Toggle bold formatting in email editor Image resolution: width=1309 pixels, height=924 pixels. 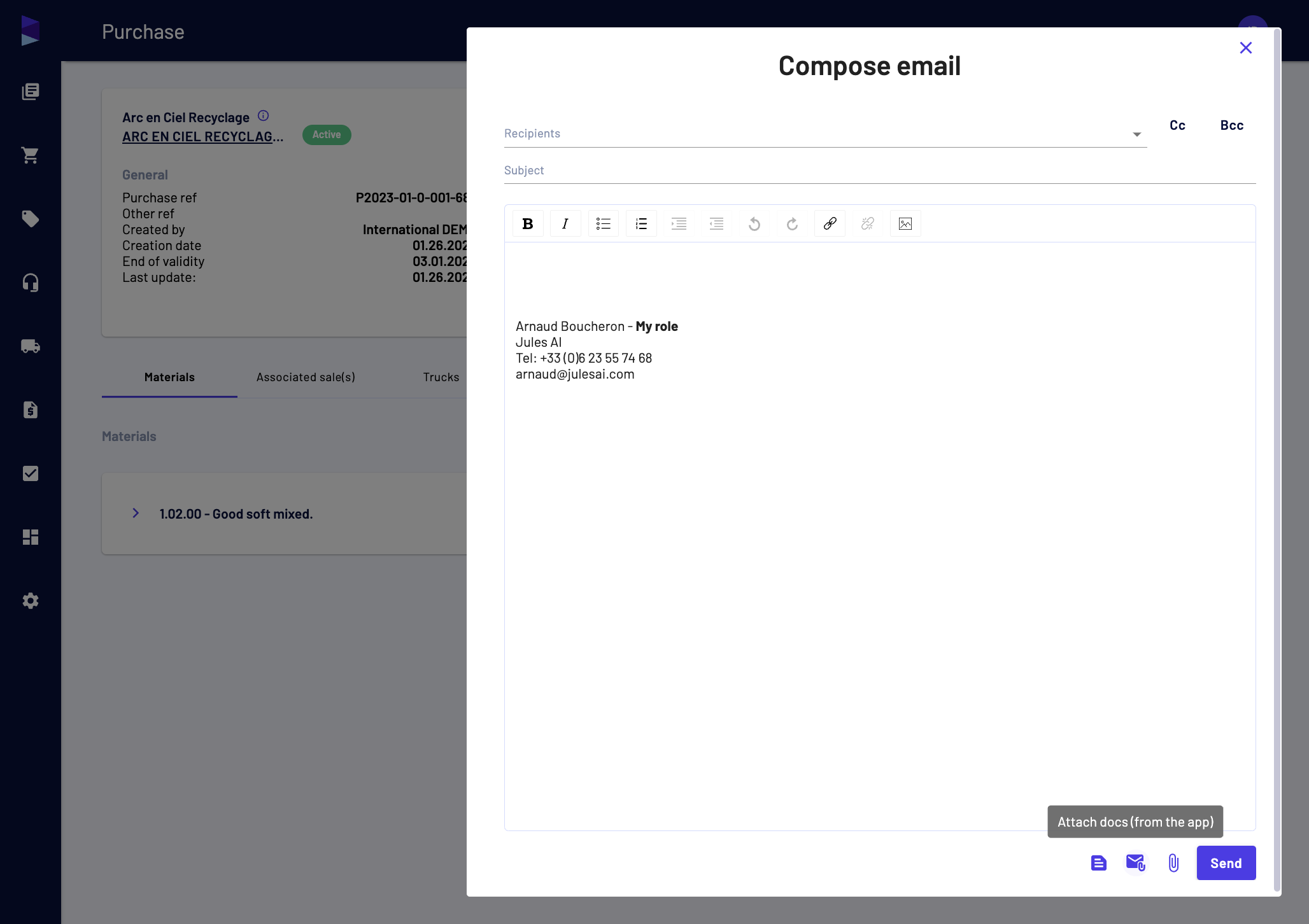point(528,223)
